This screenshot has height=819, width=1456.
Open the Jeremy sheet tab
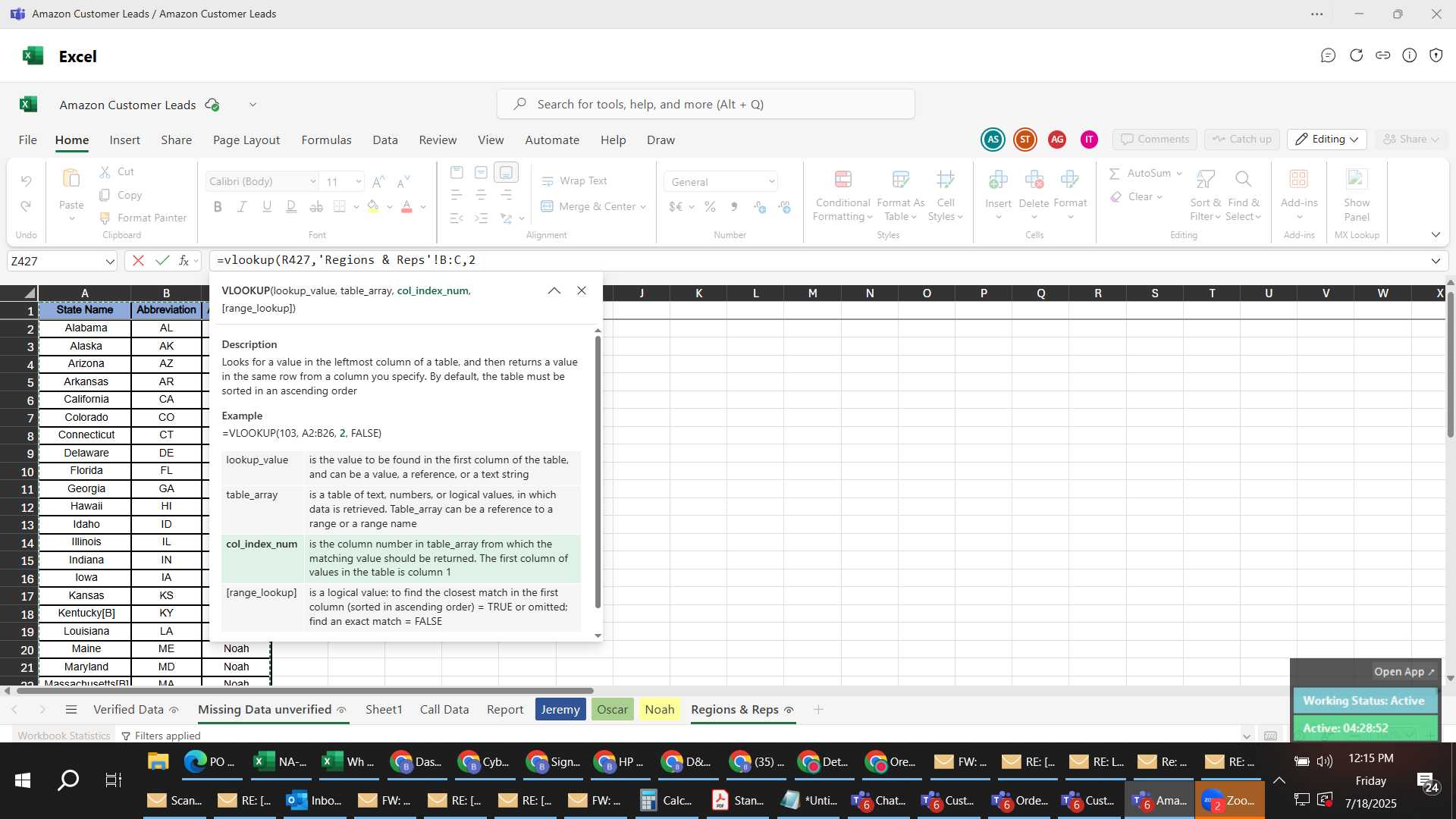(560, 709)
